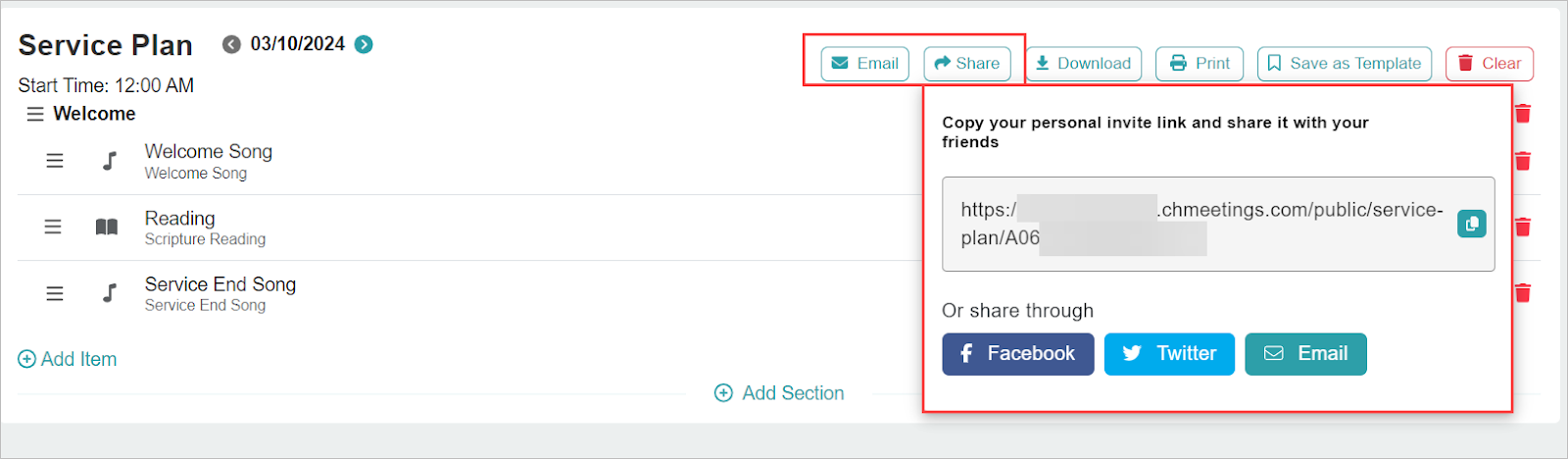1568x459 pixels.
Task: Go to previous service date arrow
Action: click(x=231, y=44)
